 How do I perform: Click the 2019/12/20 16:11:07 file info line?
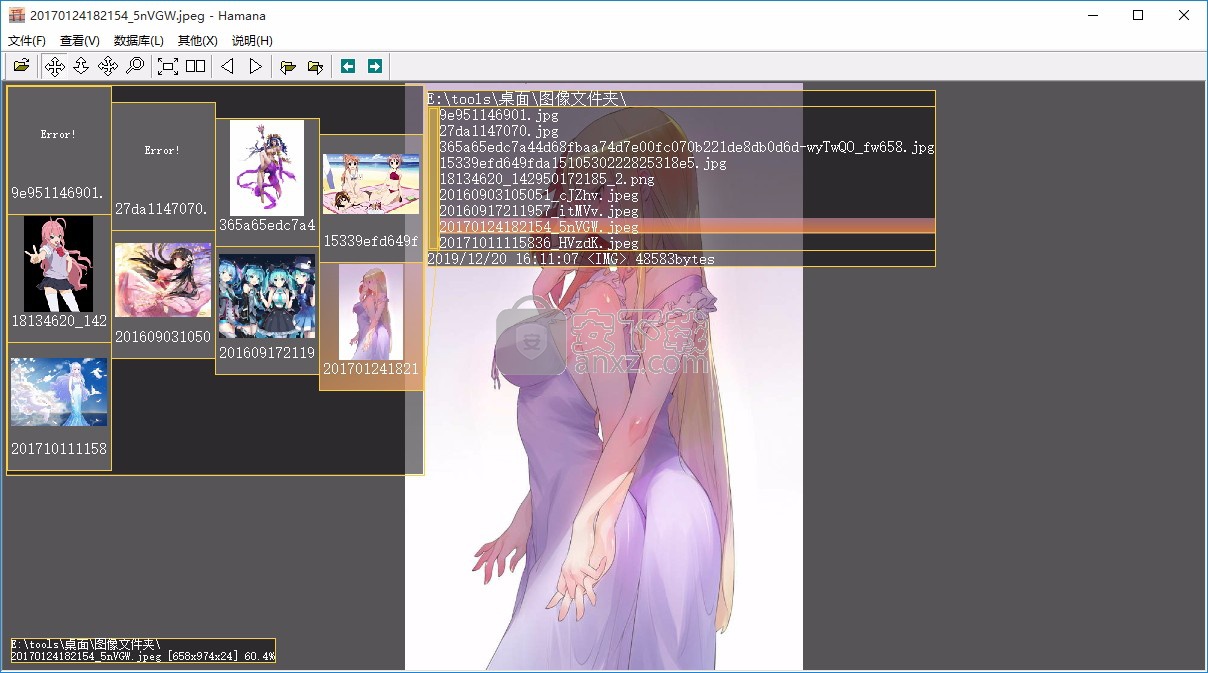pyautogui.click(x=571, y=259)
